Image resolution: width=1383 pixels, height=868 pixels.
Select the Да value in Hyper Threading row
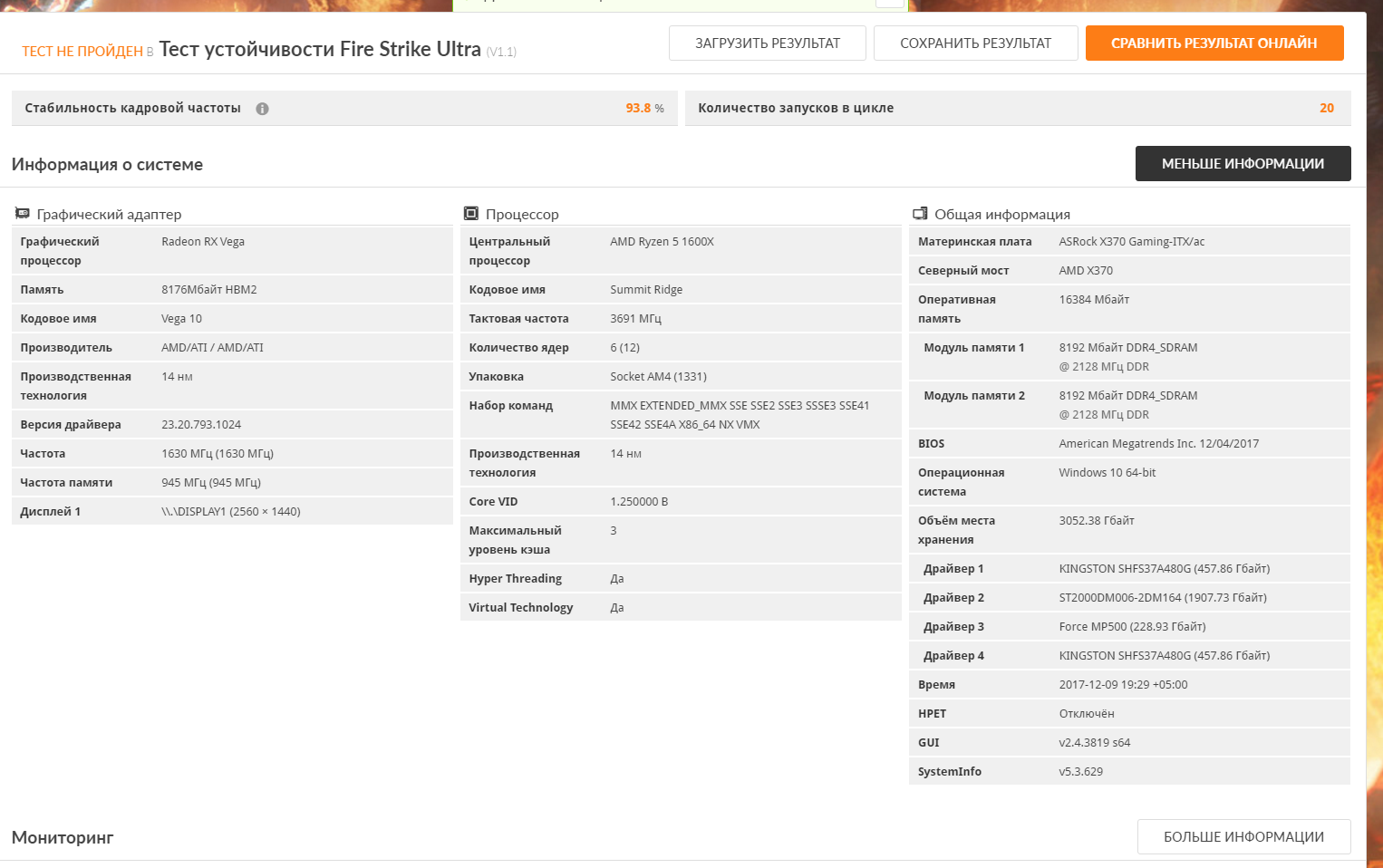pyautogui.click(x=617, y=579)
